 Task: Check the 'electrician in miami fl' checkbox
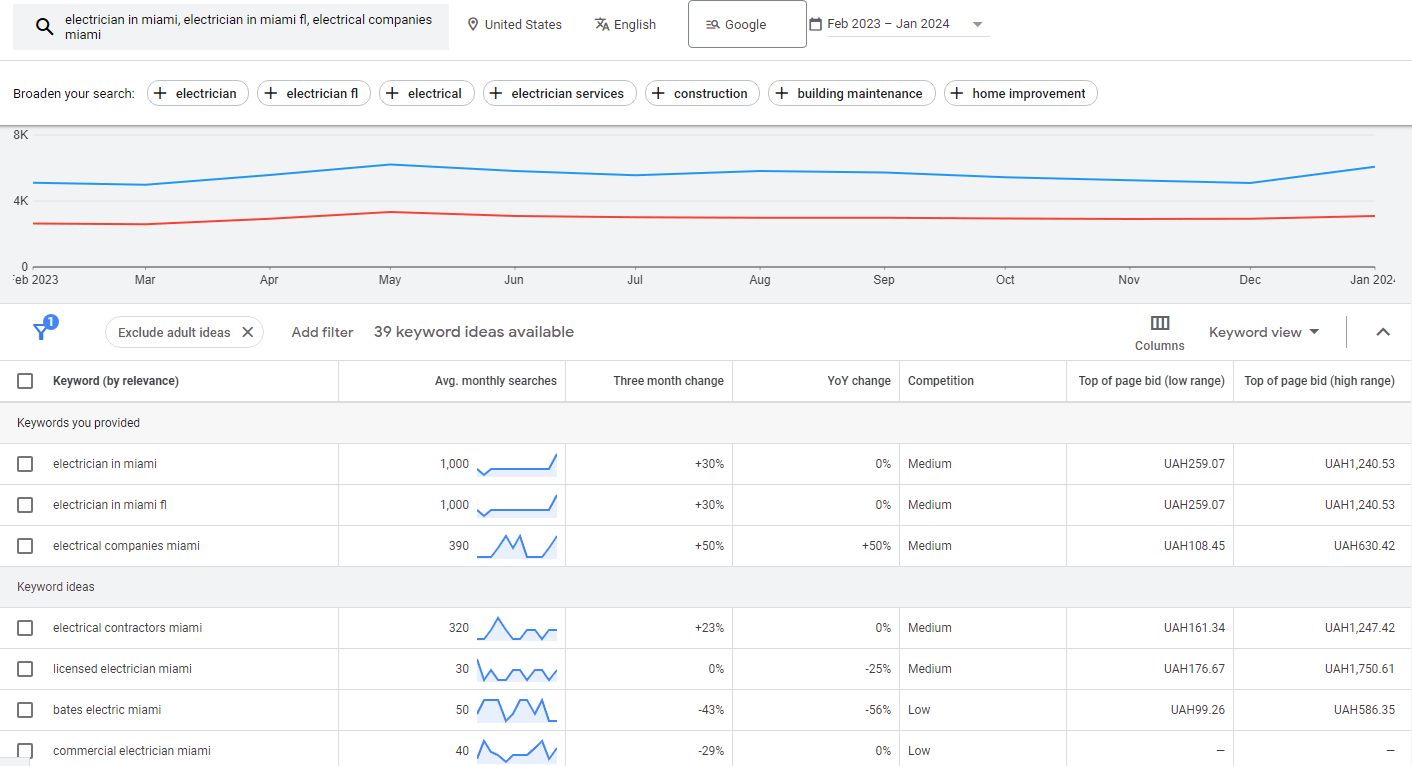(x=25, y=505)
